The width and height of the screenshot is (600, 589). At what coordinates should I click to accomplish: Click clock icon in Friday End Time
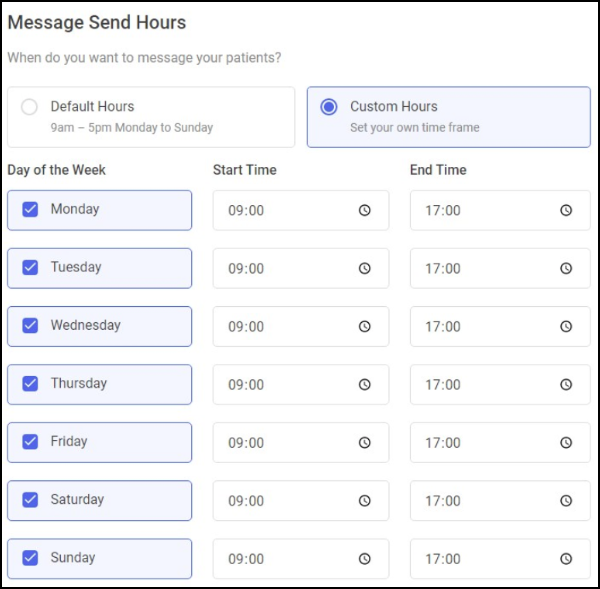tap(565, 443)
